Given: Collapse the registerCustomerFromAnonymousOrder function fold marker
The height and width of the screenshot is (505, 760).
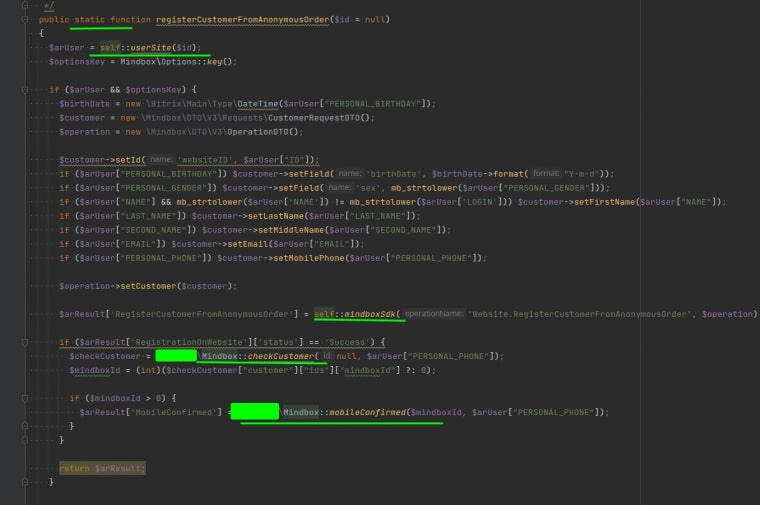Looking at the screenshot, I should tap(25, 20).
